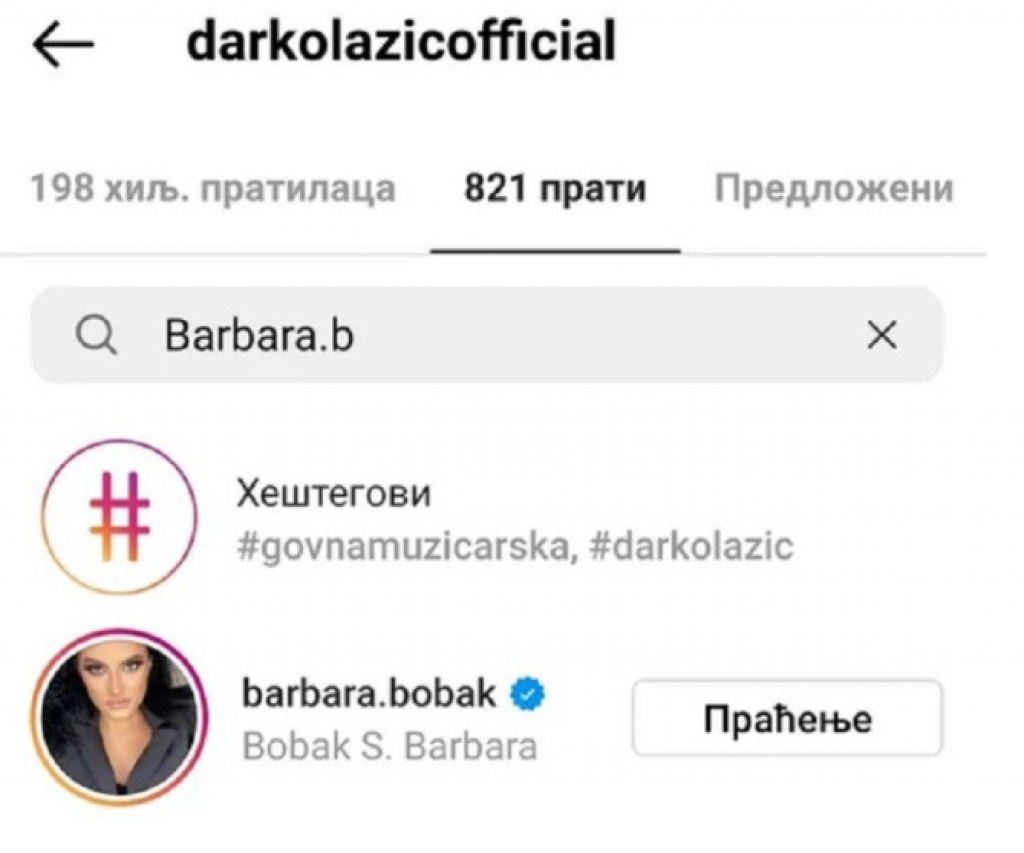
Task: Switch to the 198 хиљ. пратилаца tab
Action: [x=213, y=189]
